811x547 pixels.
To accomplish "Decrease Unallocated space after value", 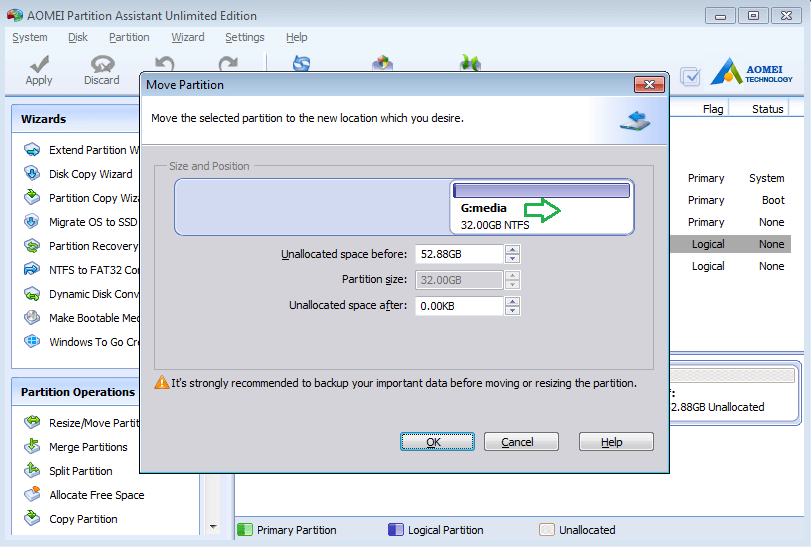I will (x=512, y=310).
